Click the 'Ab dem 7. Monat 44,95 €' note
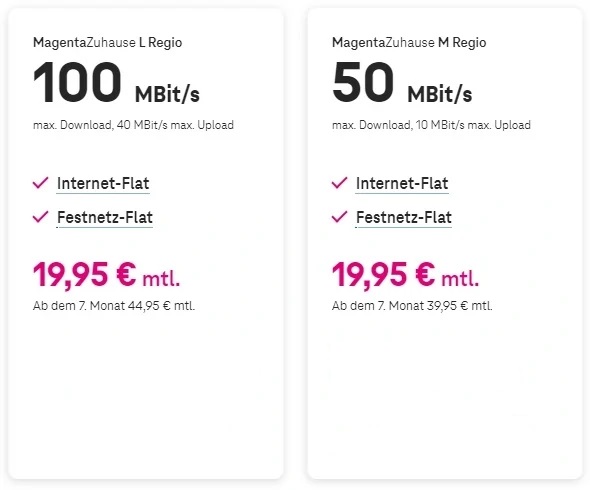The image size is (590, 490). point(114,306)
